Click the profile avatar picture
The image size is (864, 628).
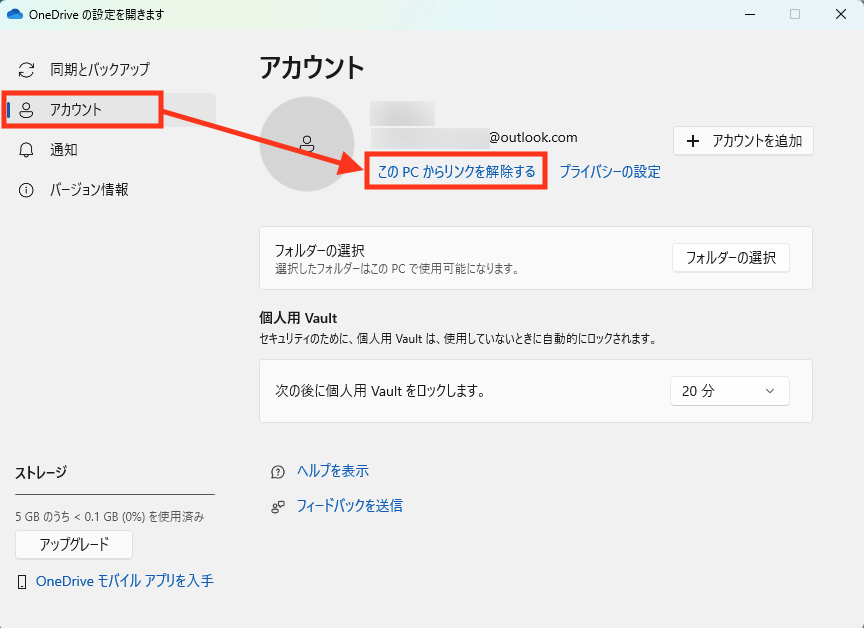click(307, 144)
